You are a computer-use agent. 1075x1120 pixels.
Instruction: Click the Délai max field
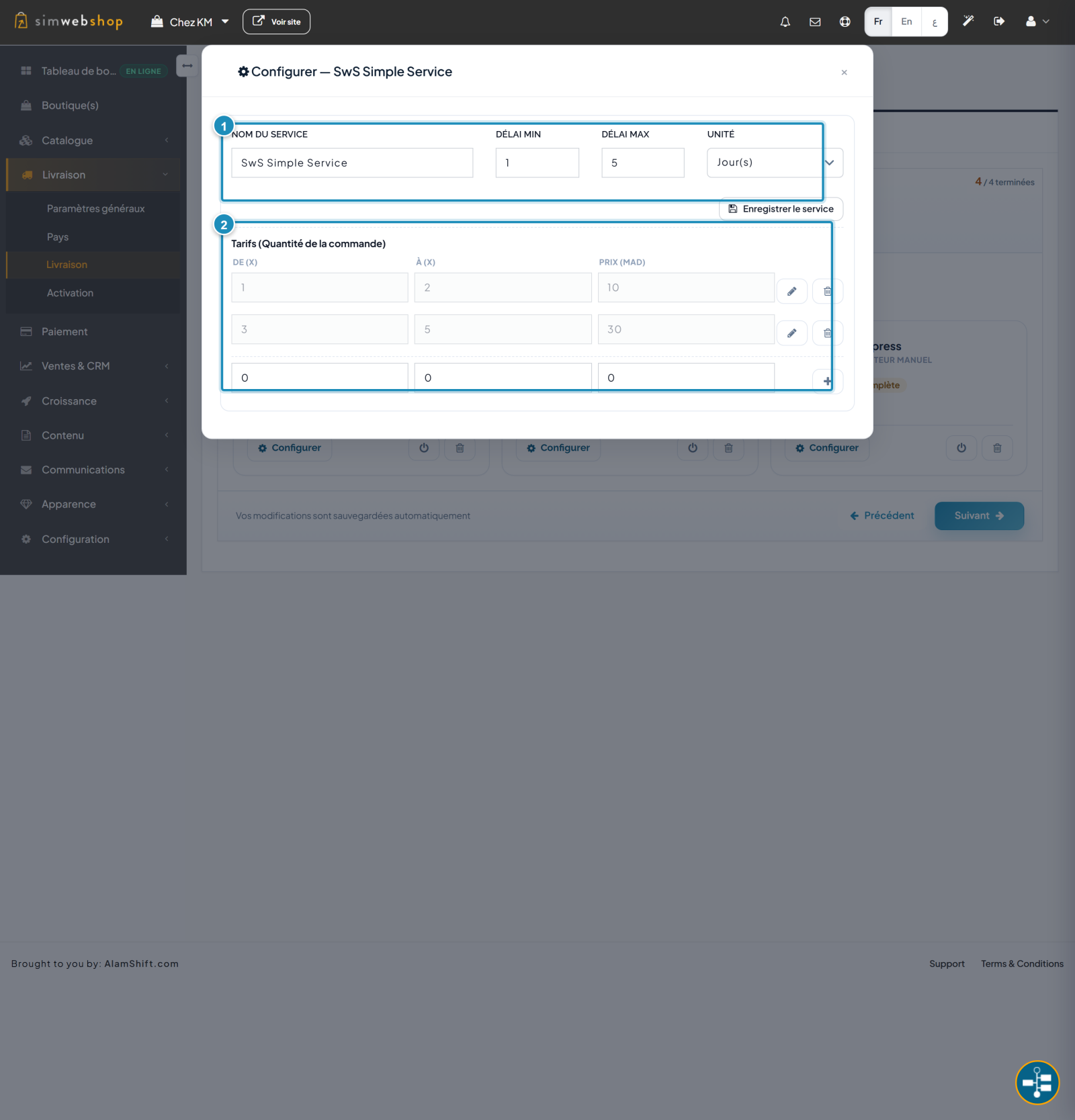(x=643, y=163)
